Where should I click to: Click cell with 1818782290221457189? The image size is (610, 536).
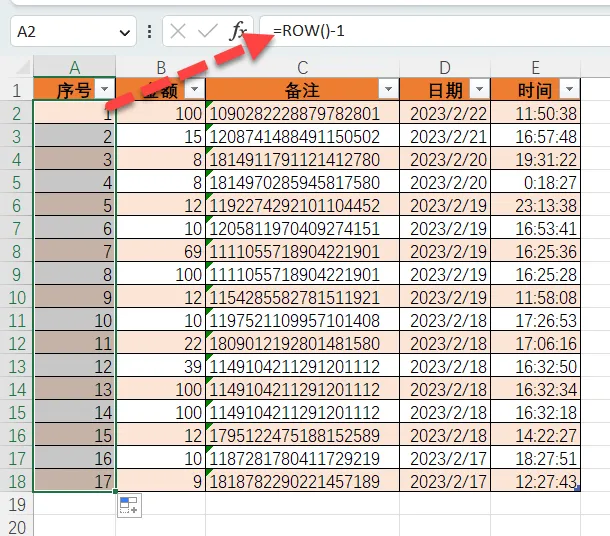[303, 481]
